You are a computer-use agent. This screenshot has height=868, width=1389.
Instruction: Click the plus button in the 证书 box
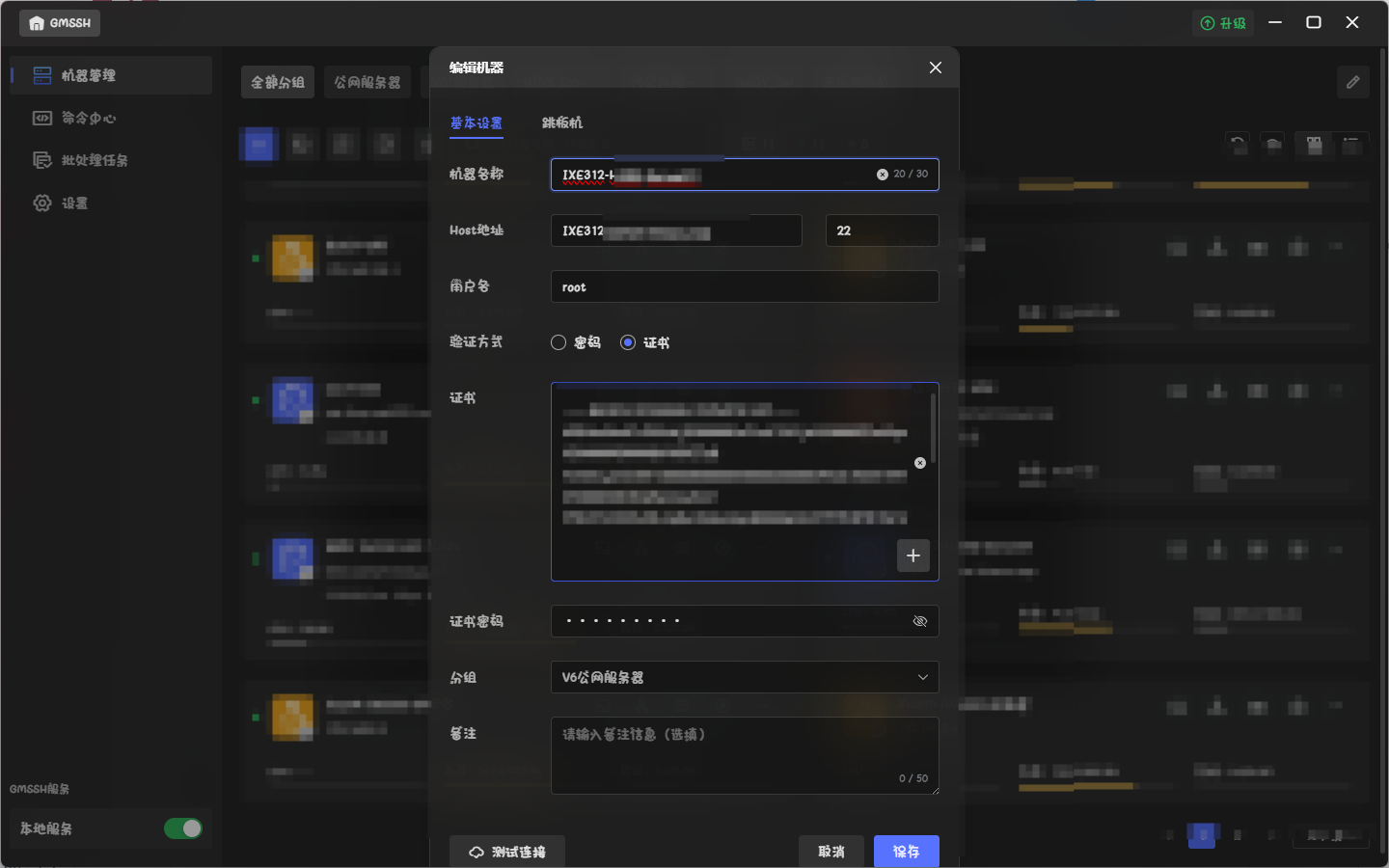(x=913, y=556)
